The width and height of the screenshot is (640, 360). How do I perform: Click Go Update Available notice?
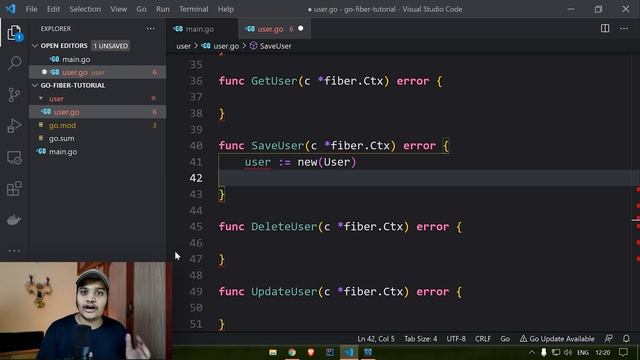tap(557, 339)
